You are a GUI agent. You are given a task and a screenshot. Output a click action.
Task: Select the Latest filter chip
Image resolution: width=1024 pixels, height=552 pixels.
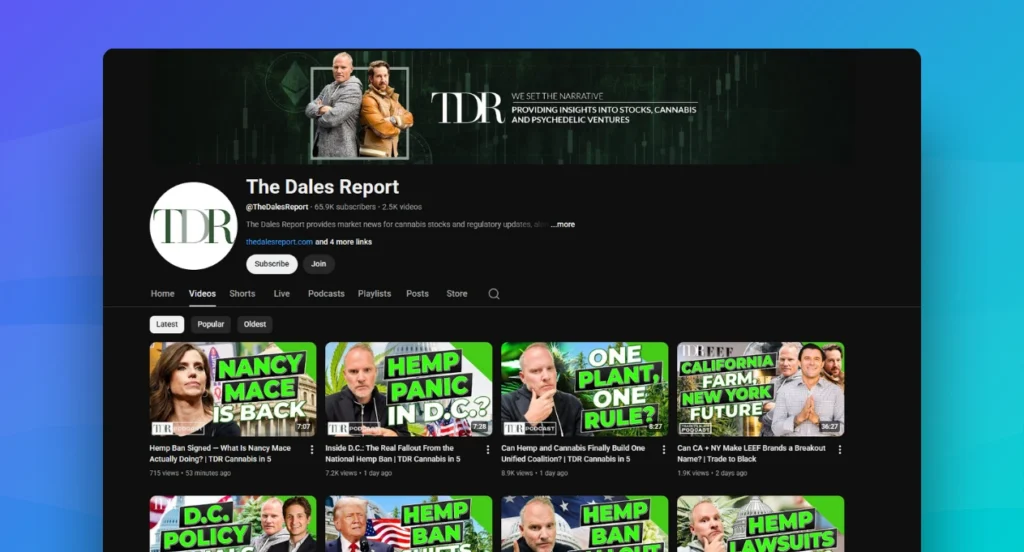167,324
